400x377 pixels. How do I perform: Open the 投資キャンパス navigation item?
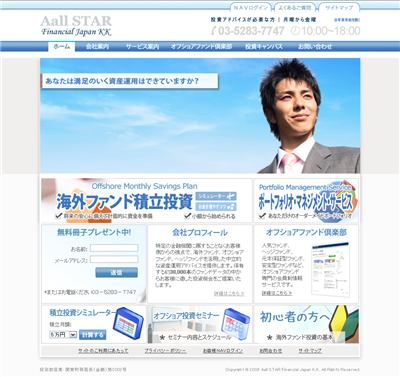(264, 47)
